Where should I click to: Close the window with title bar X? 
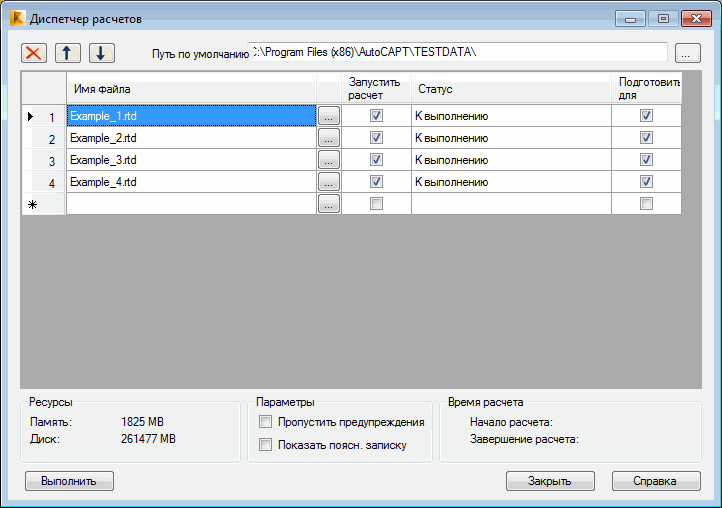696,19
